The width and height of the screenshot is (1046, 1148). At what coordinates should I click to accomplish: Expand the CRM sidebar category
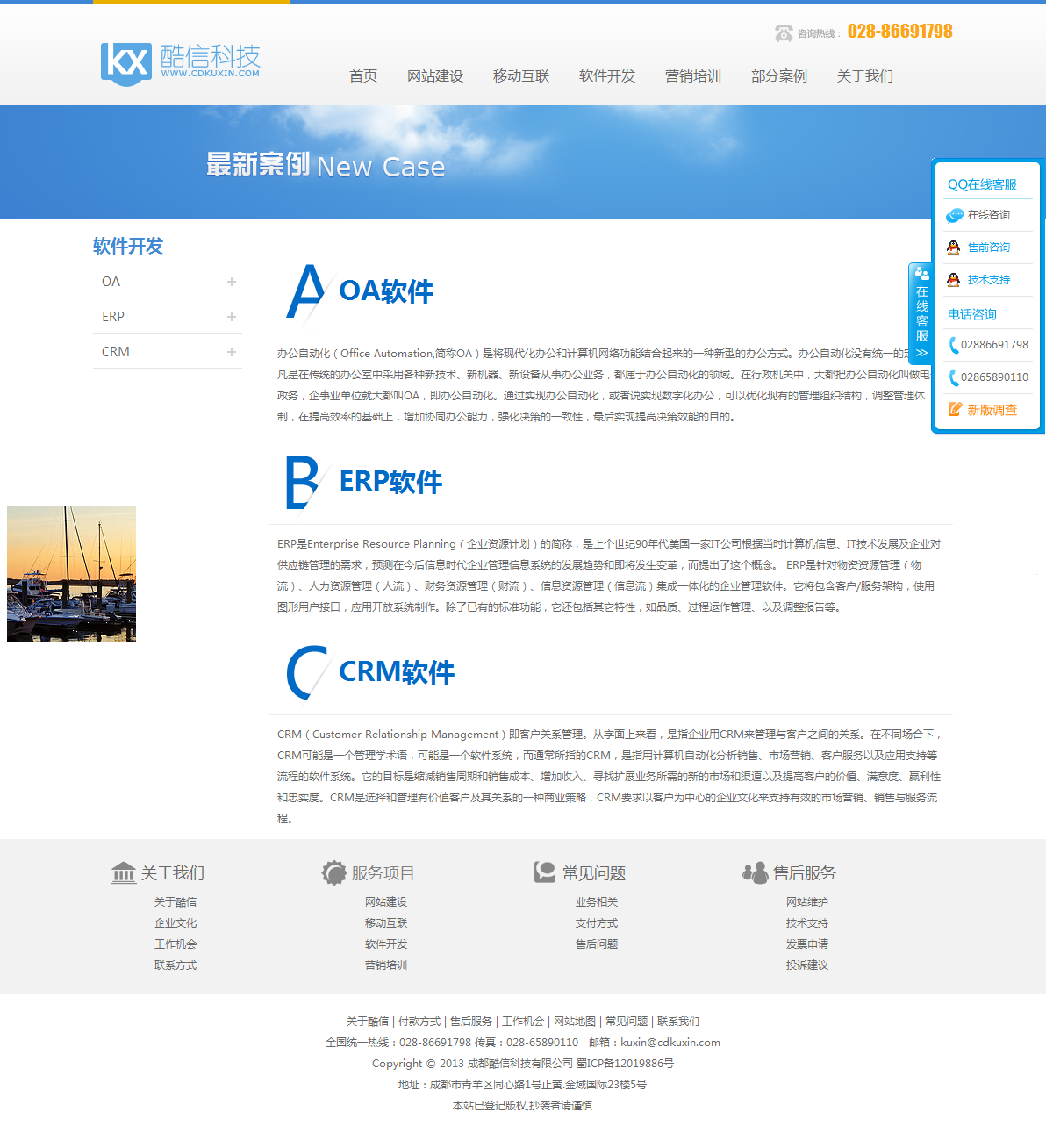[232, 352]
